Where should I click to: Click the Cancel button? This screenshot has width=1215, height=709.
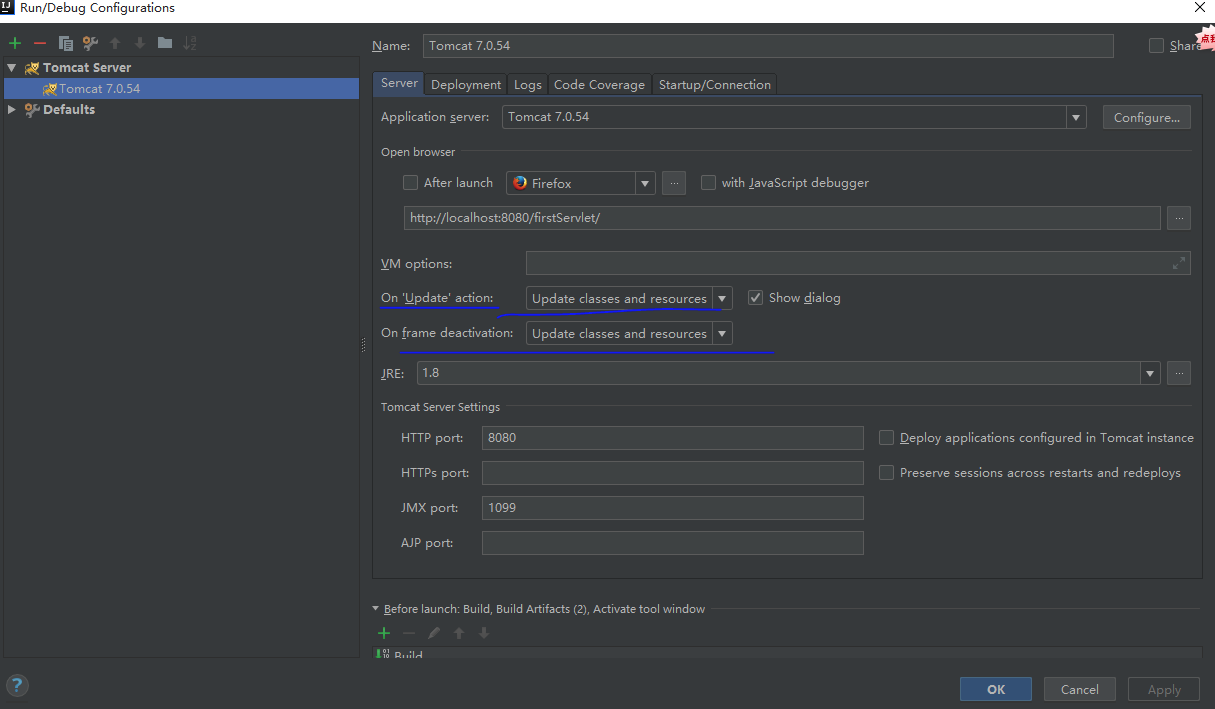[1080, 689]
